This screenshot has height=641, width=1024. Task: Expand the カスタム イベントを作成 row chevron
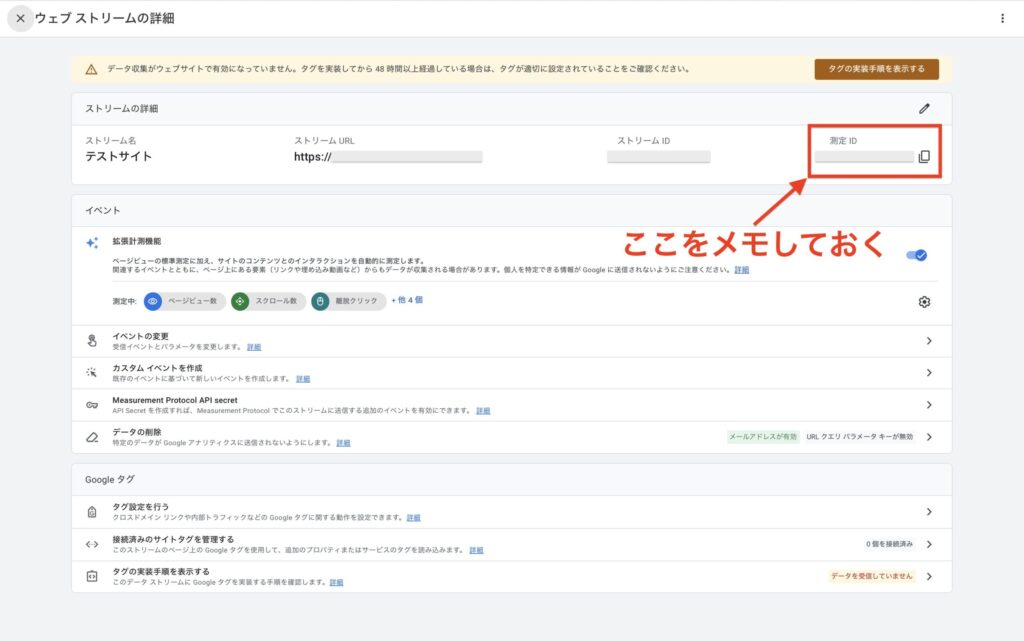(928, 373)
